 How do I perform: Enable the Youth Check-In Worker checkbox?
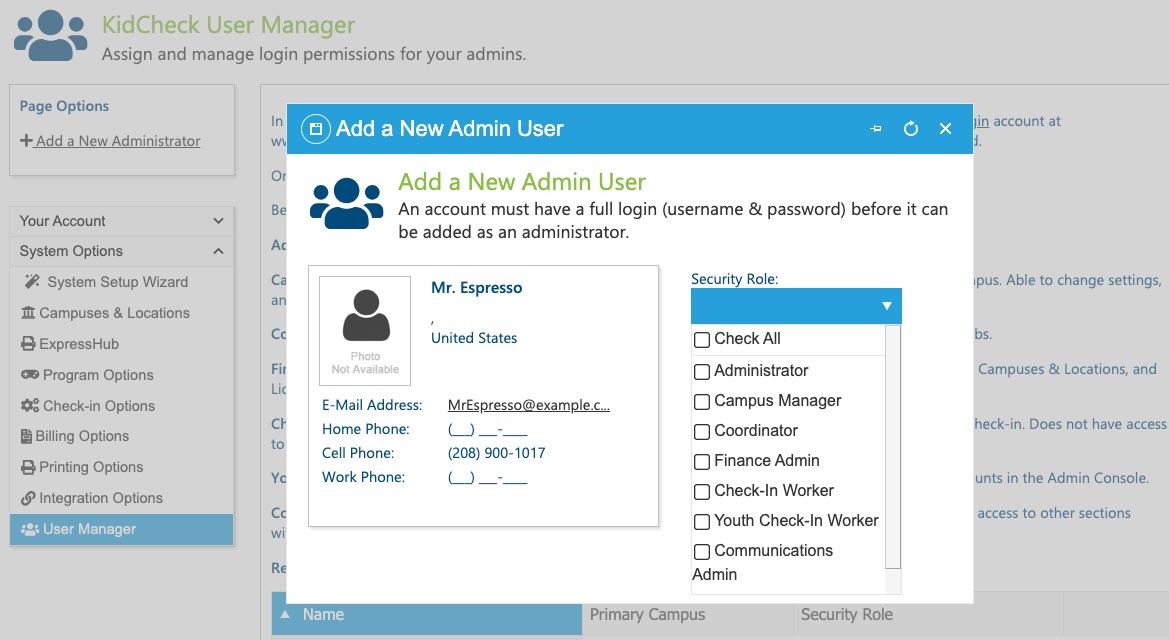coord(702,521)
